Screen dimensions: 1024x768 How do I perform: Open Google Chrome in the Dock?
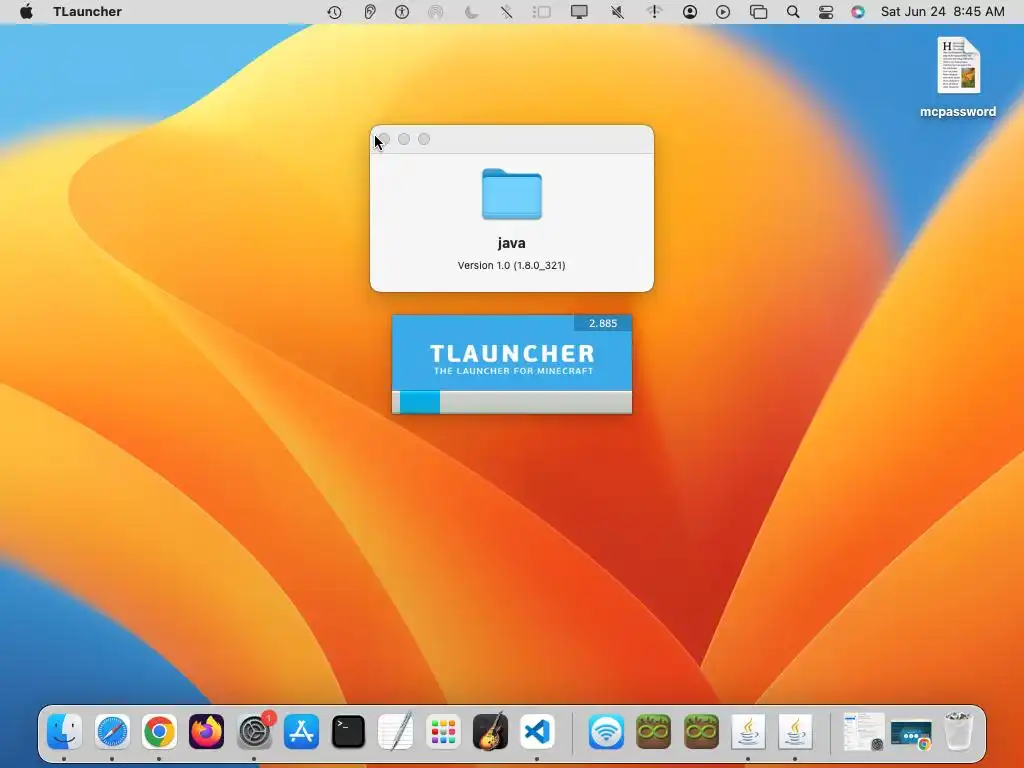pyautogui.click(x=159, y=731)
